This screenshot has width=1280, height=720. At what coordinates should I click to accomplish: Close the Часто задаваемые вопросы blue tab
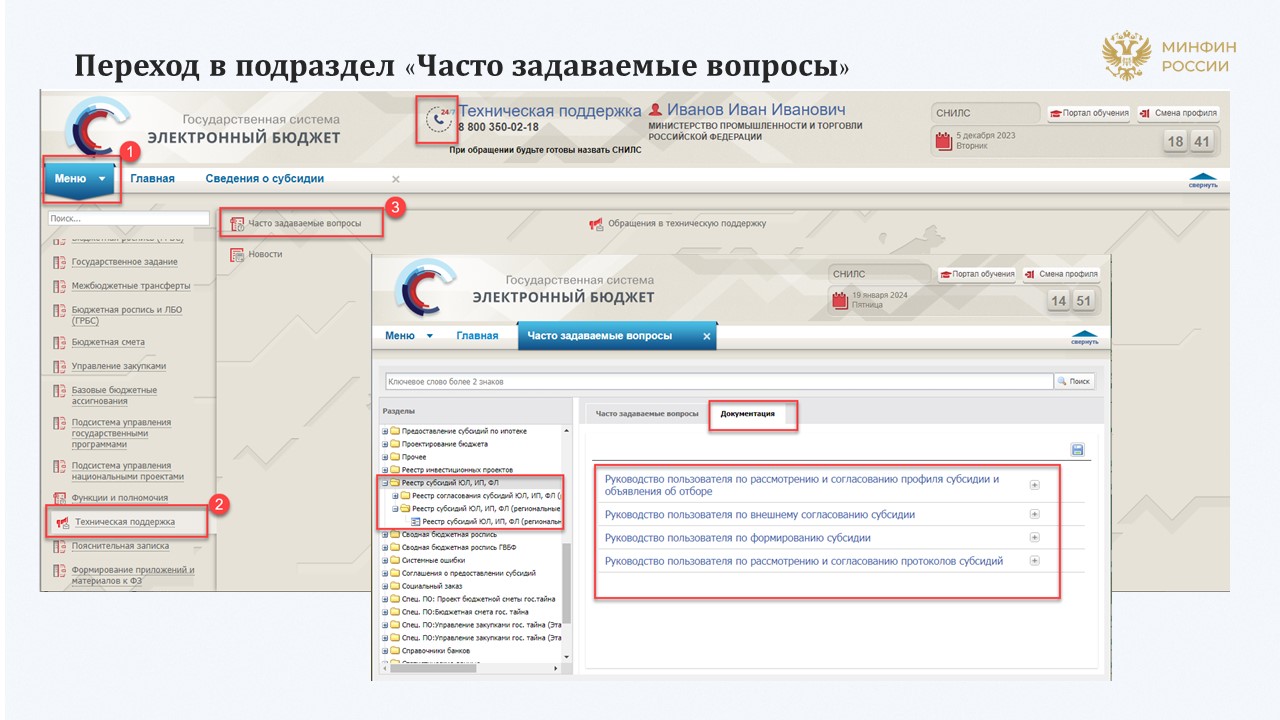point(706,336)
